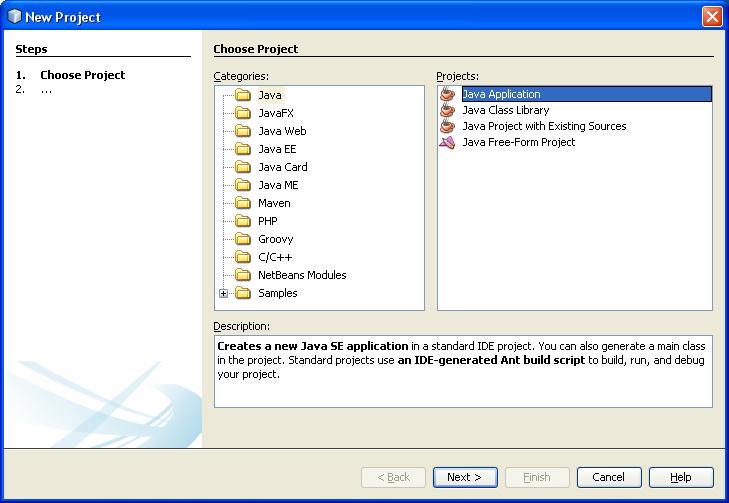
Task: Click the JavaFX category folder icon
Action: (242, 113)
